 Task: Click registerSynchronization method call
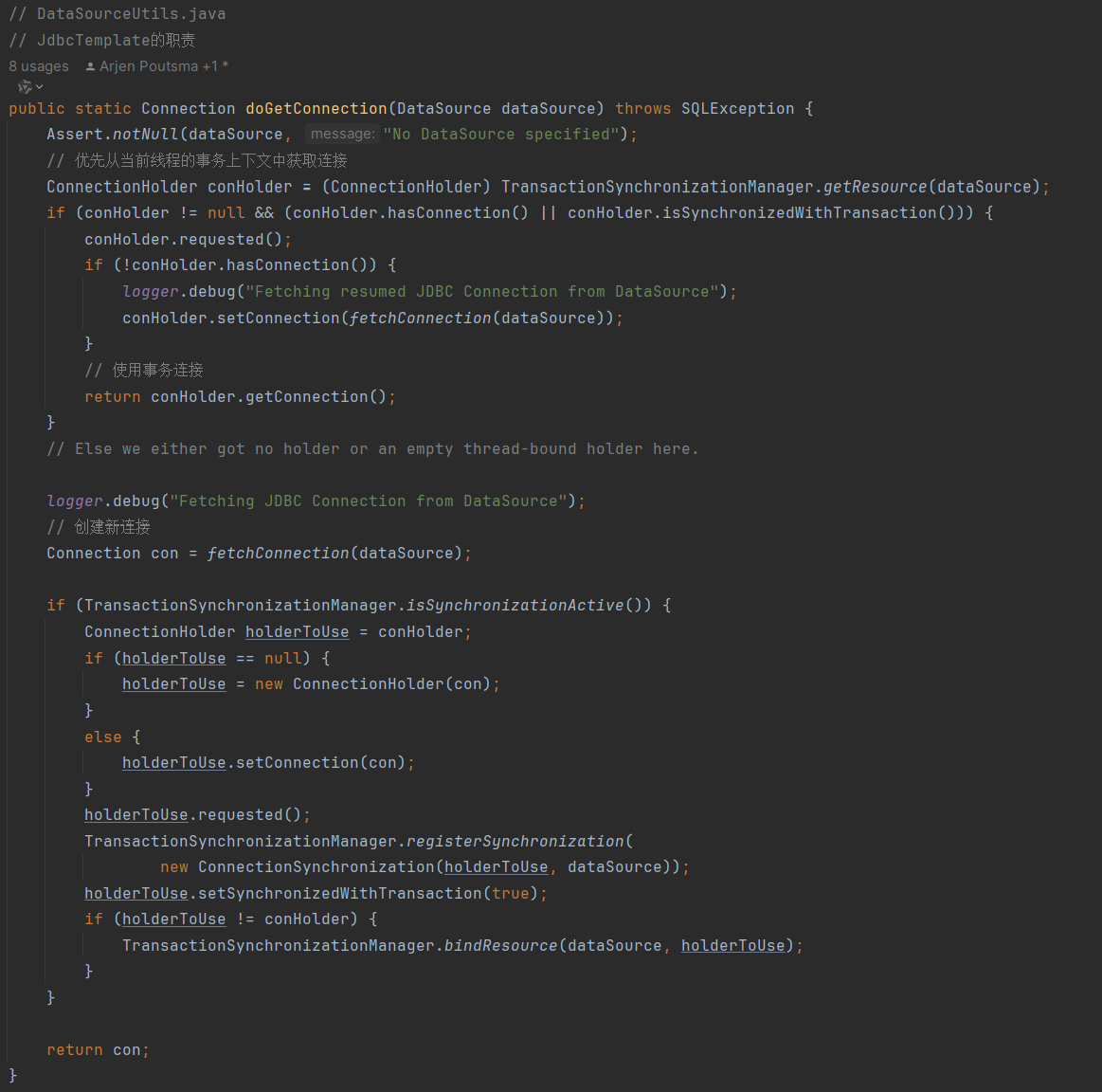coord(515,841)
